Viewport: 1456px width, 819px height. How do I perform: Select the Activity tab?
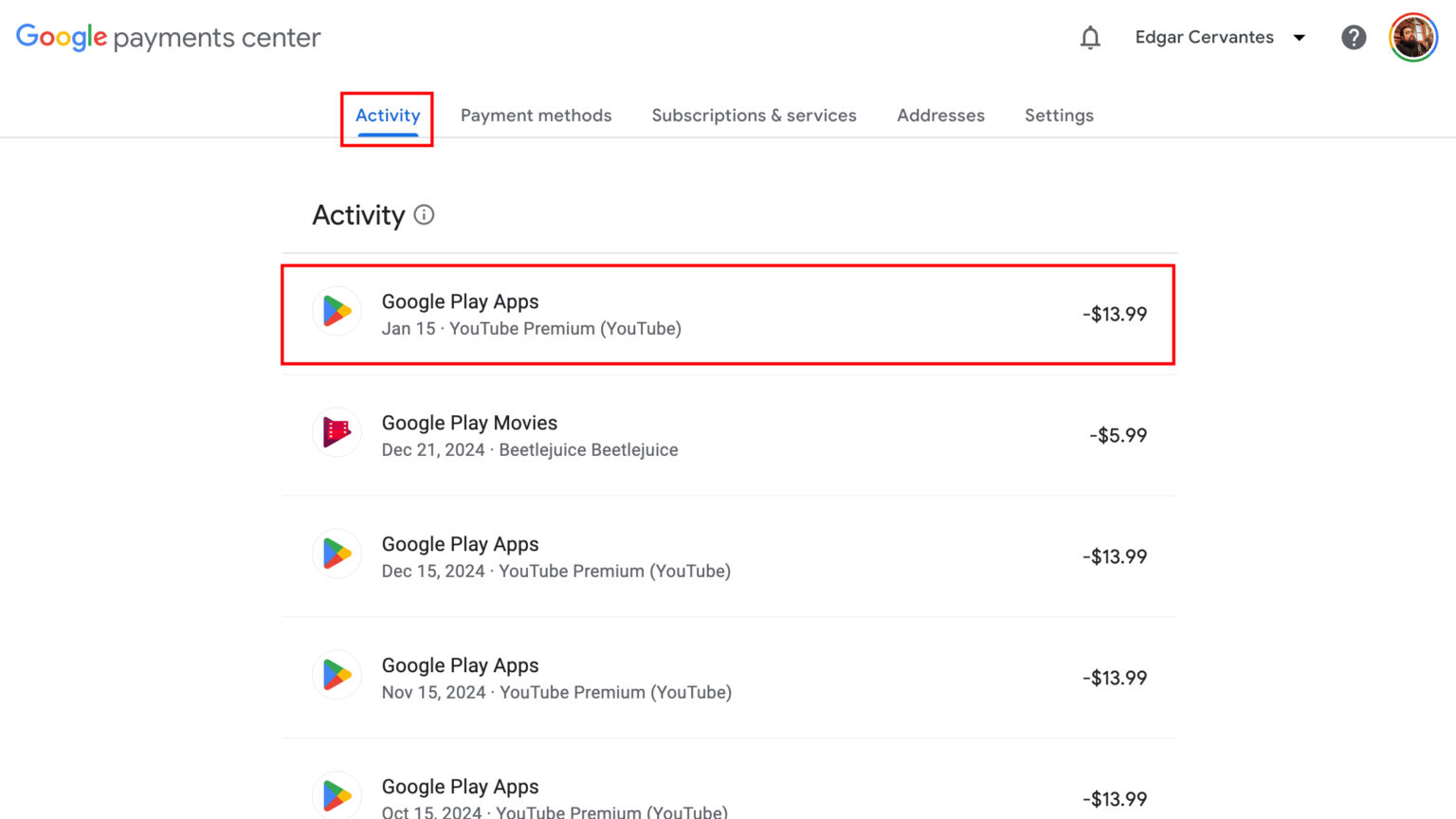(x=388, y=115)
